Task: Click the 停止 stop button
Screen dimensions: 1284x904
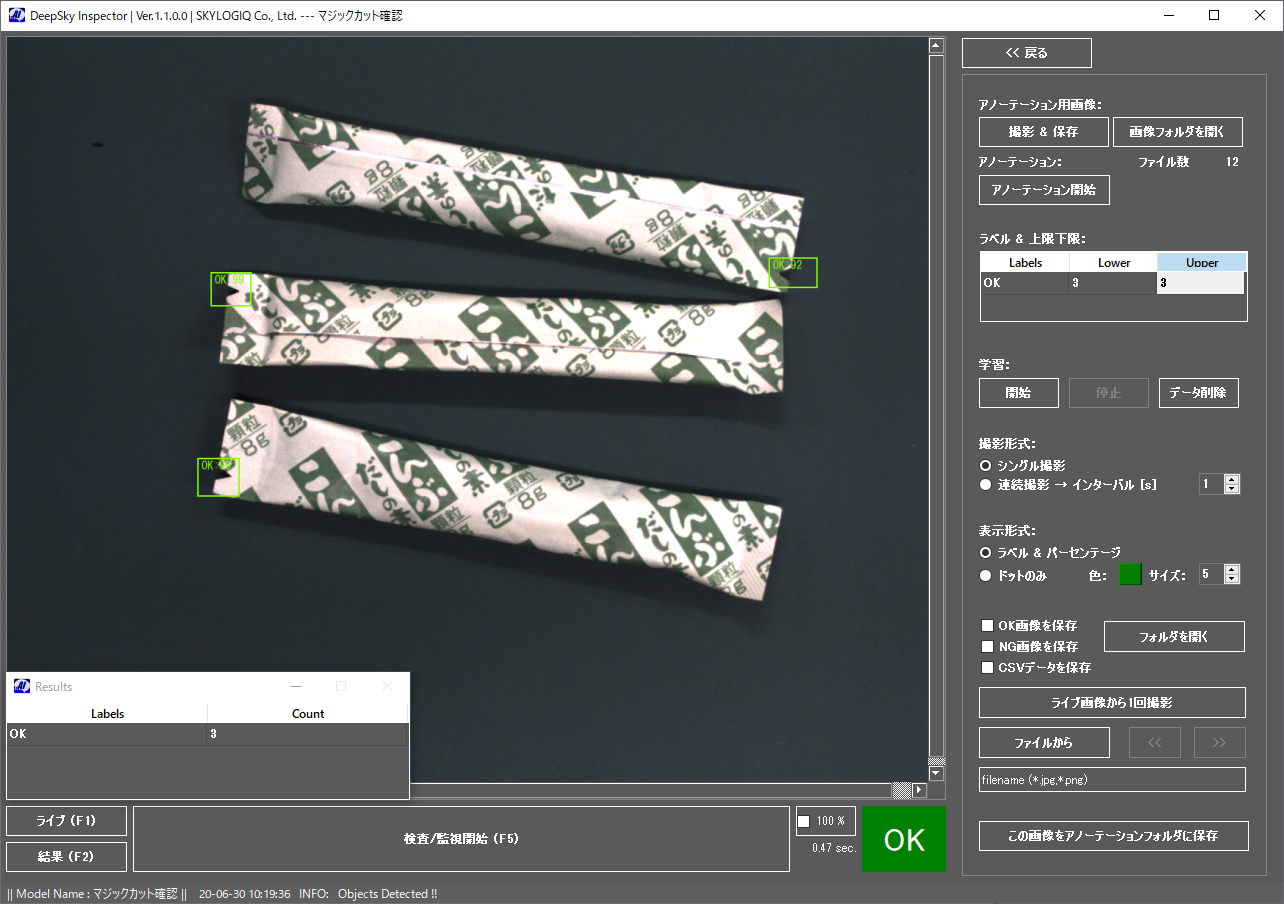Action: pyautogui.click(x=1109, y=393)
